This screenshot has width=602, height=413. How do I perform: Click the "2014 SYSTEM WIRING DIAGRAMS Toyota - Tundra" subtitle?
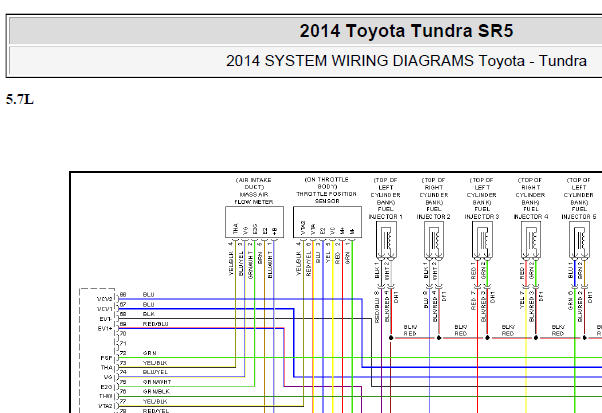point(406,61)
